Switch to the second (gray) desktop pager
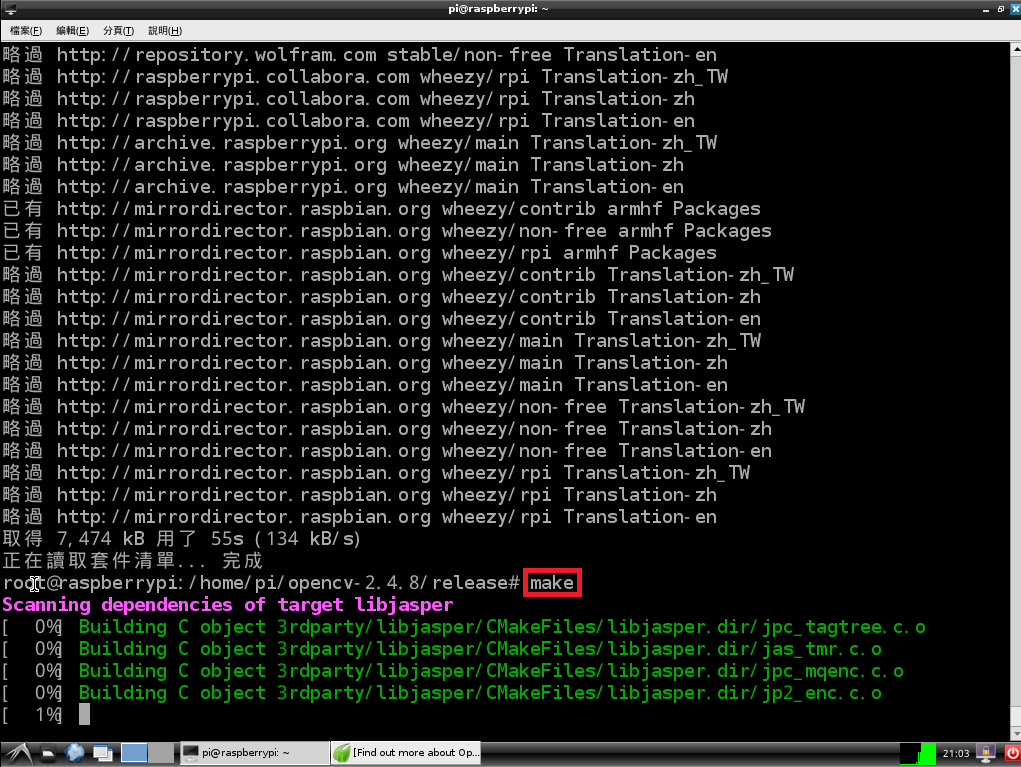The width and height of the screenshot is (1021, 767). coord(161,753)
